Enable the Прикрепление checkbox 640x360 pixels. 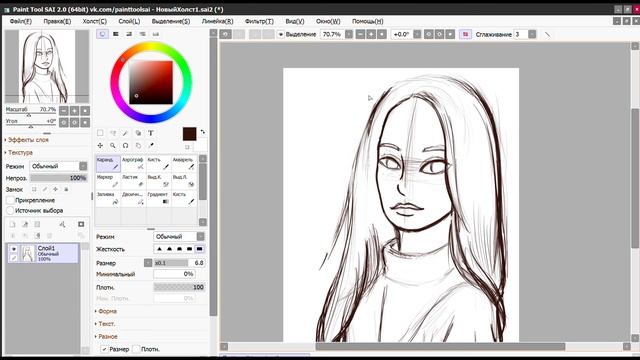coord(11,200)
